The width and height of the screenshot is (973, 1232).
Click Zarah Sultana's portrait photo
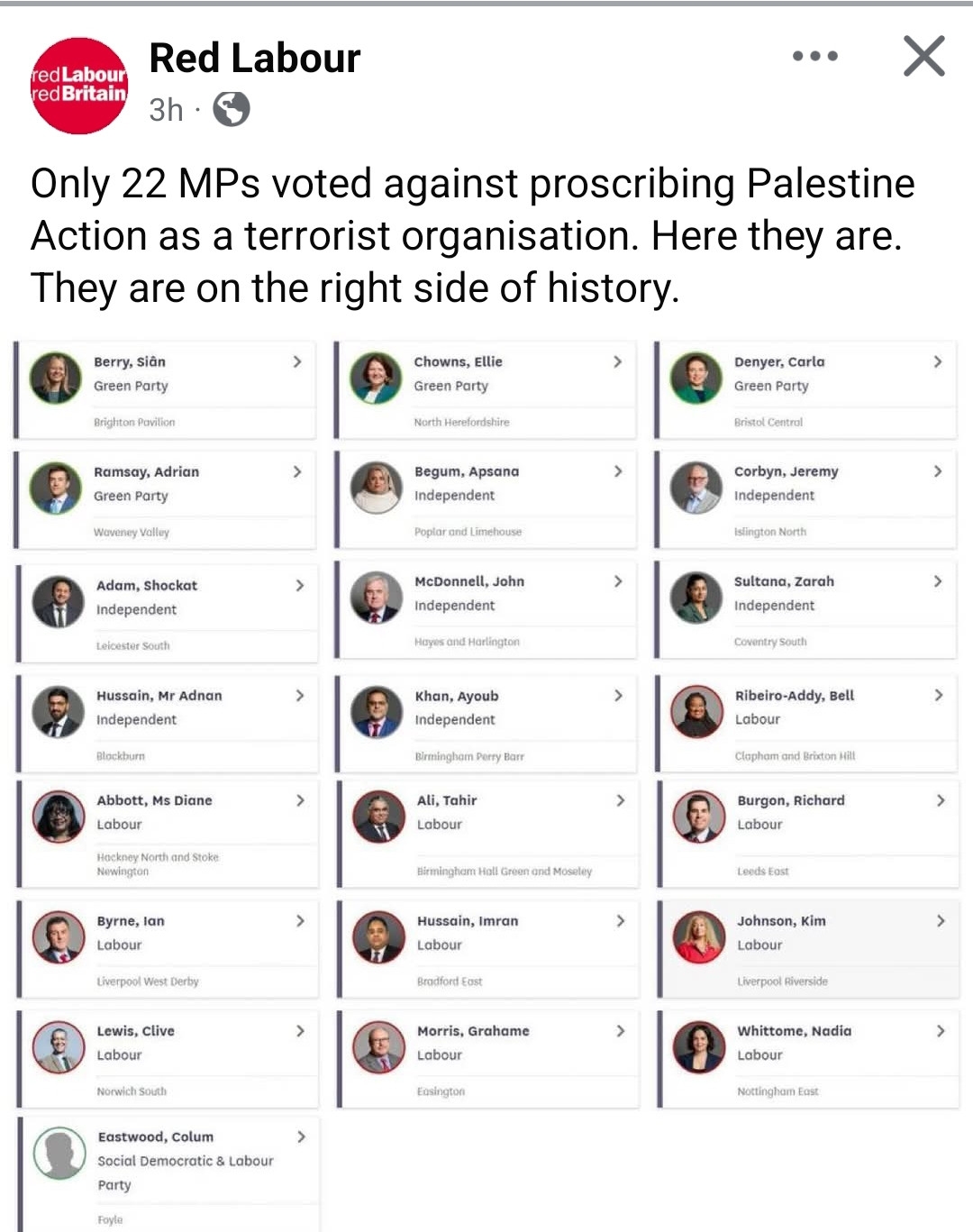coord(696,598)
